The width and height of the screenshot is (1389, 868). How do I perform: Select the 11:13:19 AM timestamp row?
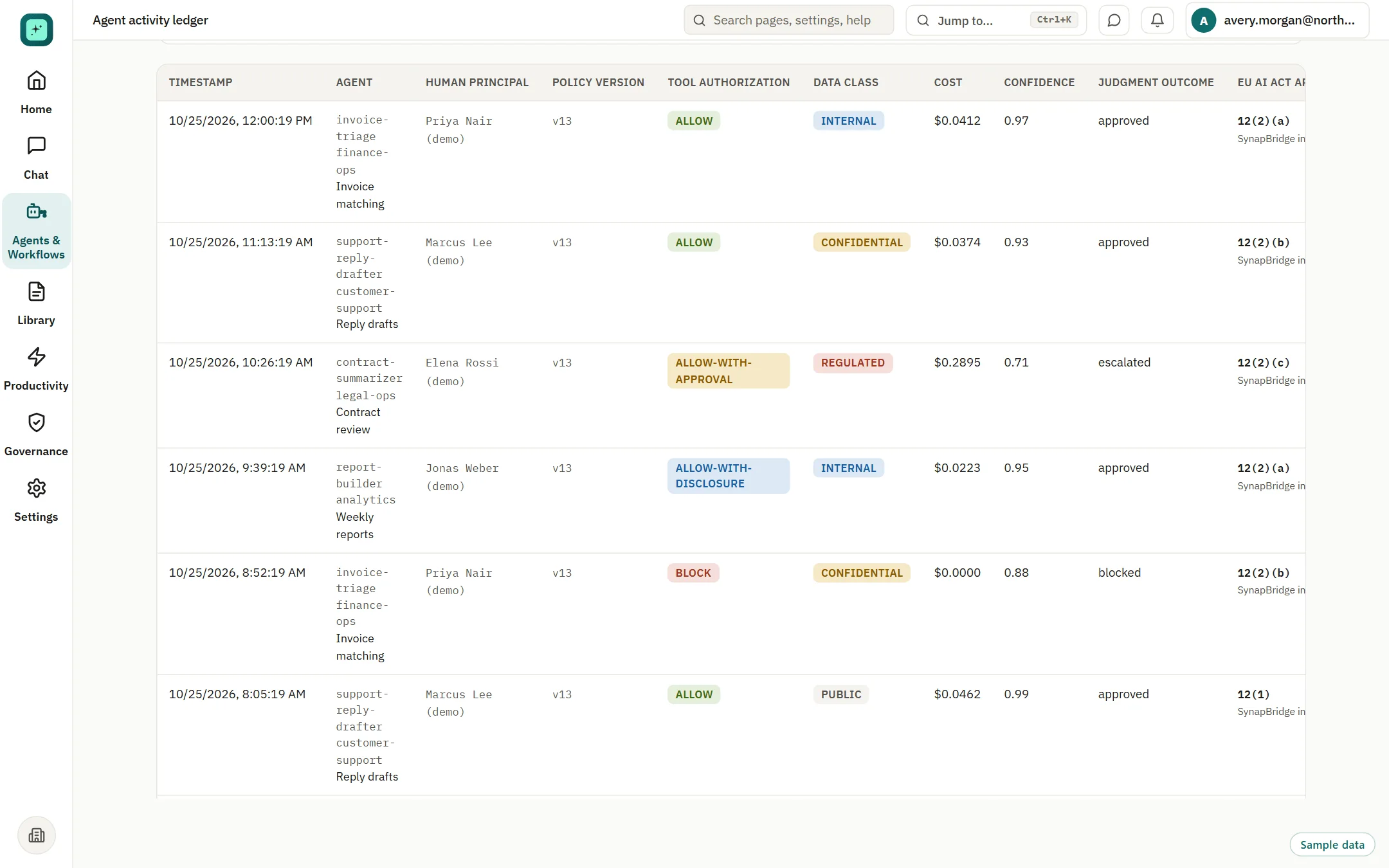[731, 283]
